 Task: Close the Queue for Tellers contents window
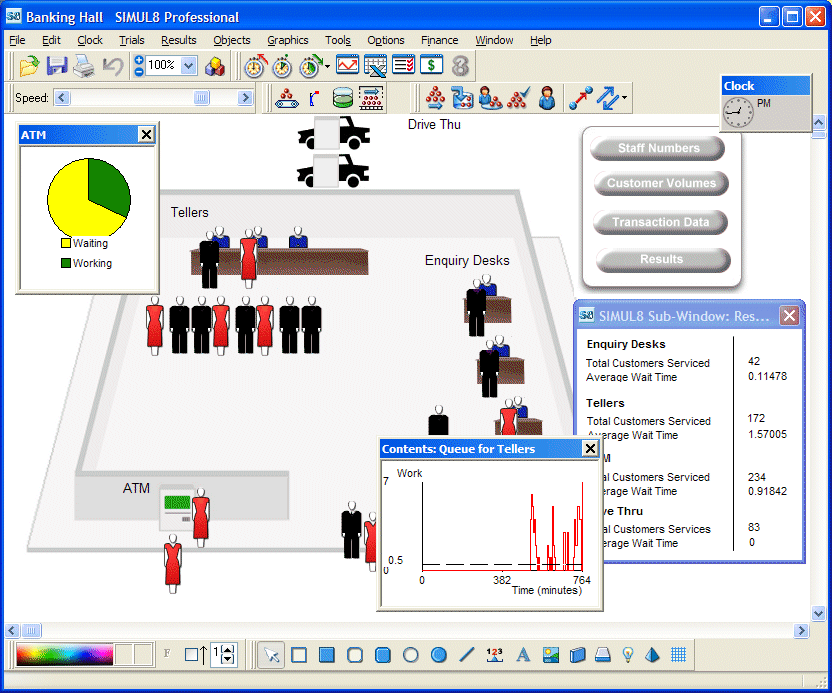pyautogui.click(x=590, y=449)
